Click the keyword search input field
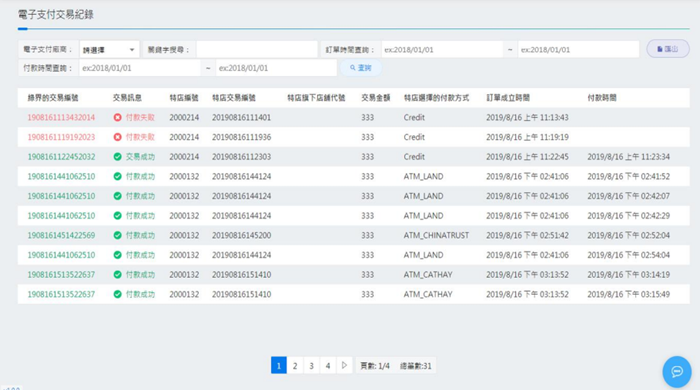This screenshot has height=390, width=700. click(257, 50)
